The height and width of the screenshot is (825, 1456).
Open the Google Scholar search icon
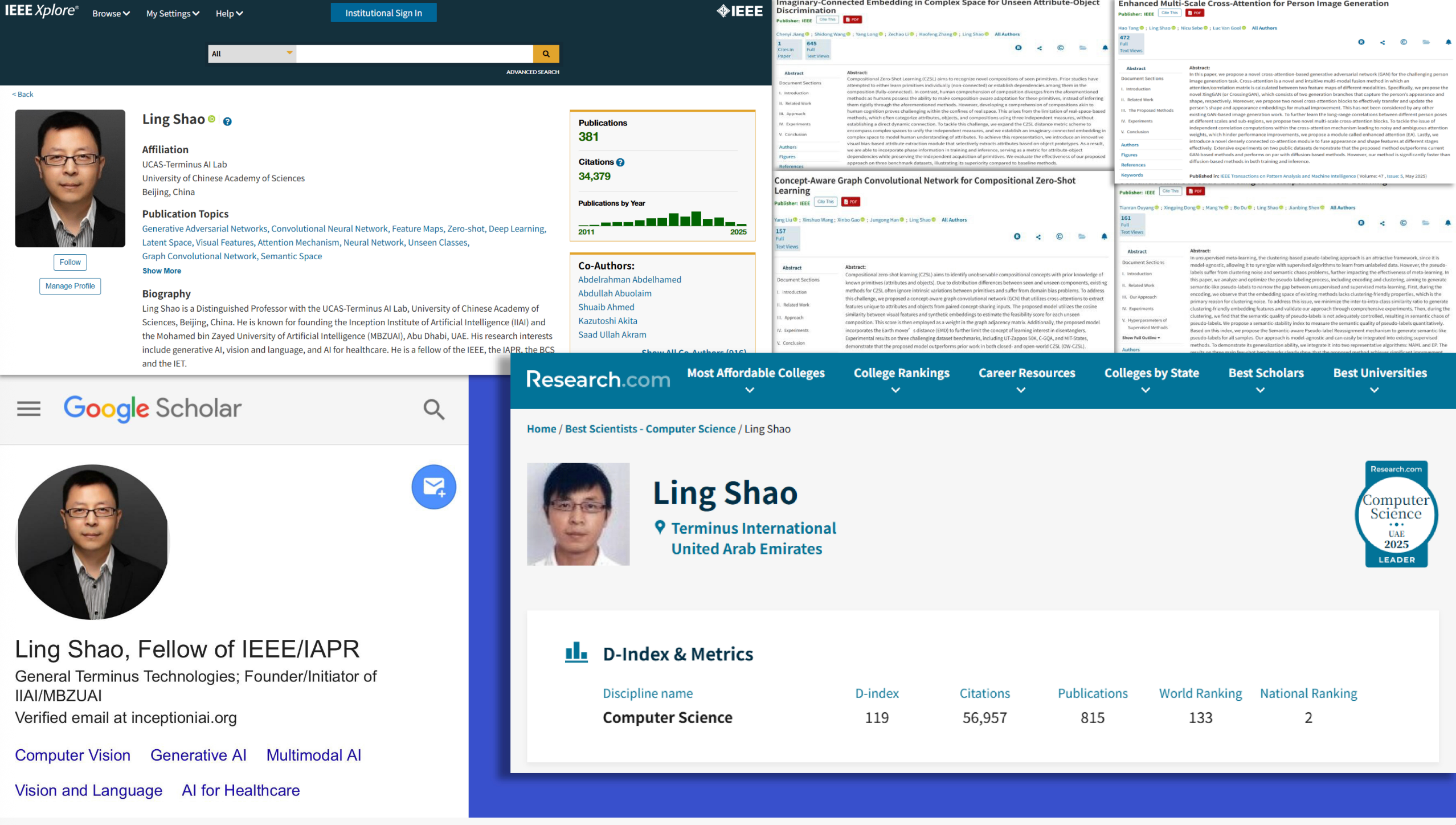click(433, 409)
